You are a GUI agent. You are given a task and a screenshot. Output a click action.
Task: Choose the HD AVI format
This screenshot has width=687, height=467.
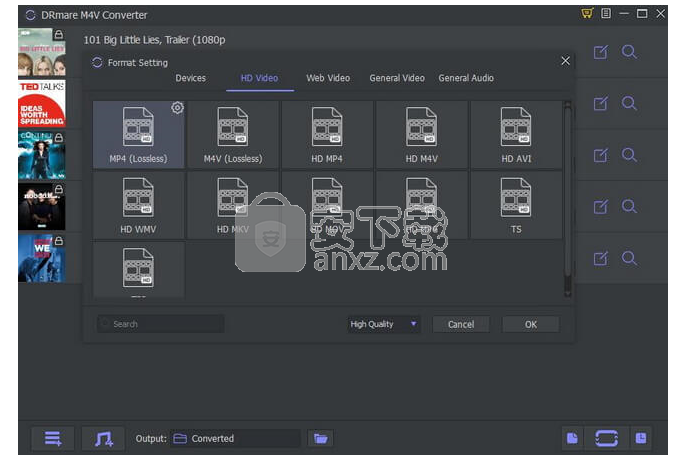coord(516,134)
